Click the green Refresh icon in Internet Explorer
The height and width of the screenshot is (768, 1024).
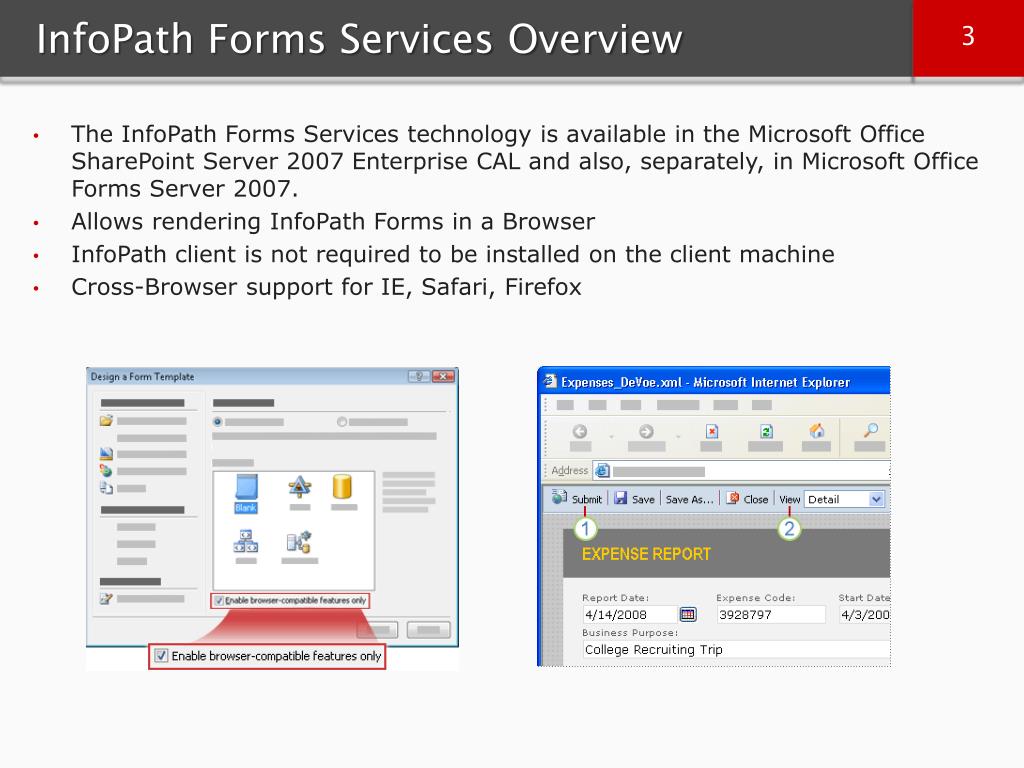(x=766, y=431)
